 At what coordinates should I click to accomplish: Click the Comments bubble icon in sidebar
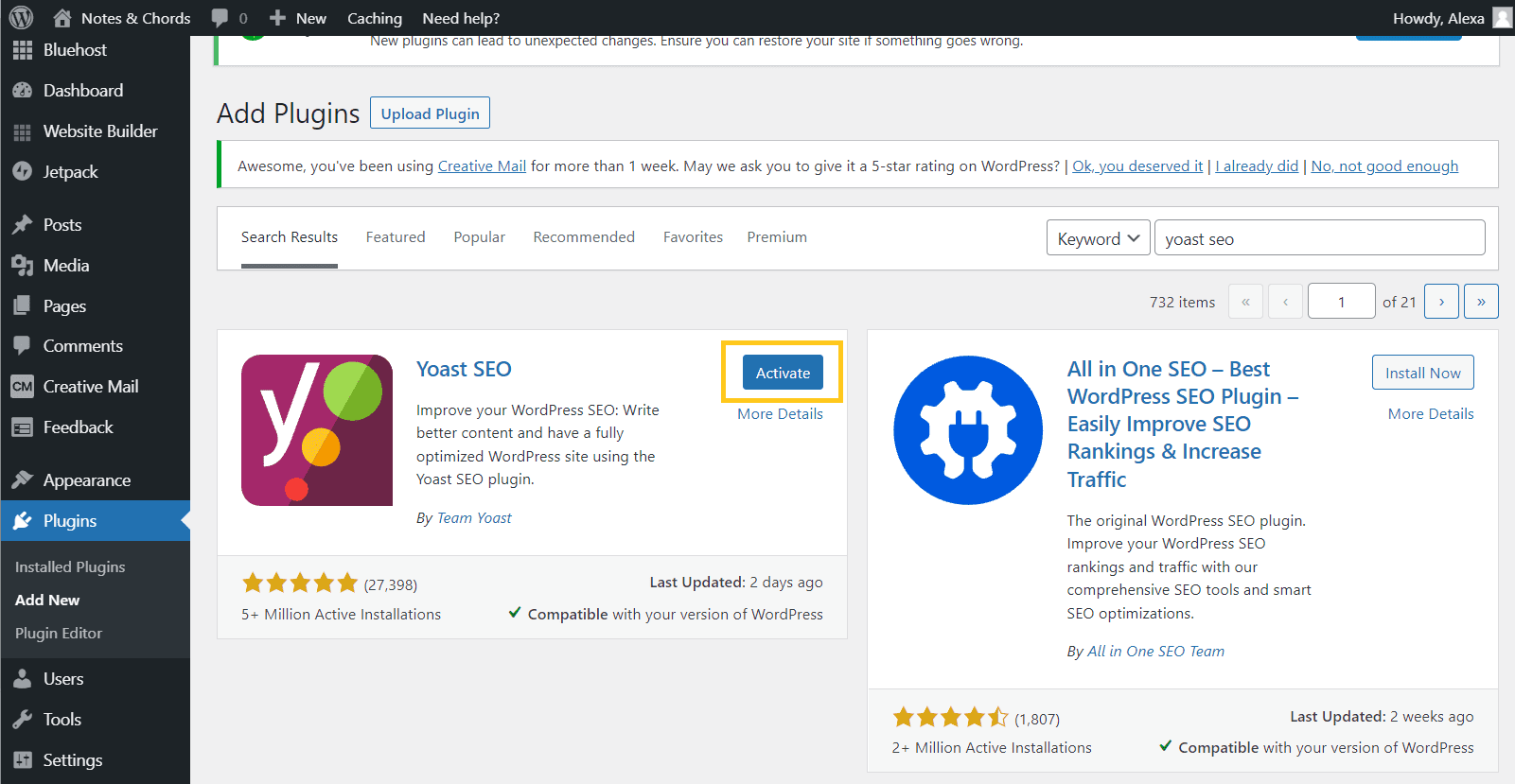tap(23, 346)
